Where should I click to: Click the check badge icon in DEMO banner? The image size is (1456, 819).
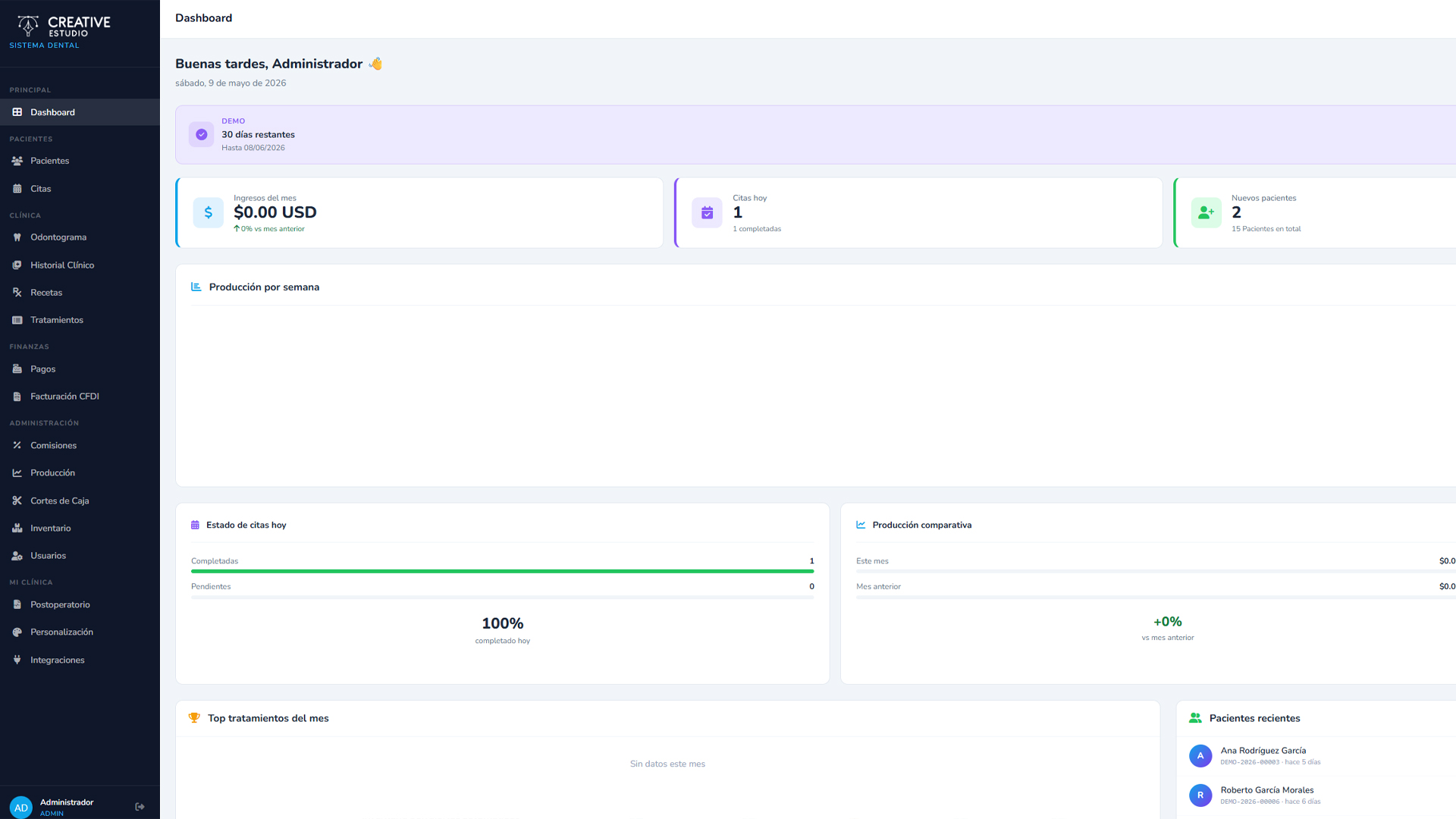click(x=201, y=134)
